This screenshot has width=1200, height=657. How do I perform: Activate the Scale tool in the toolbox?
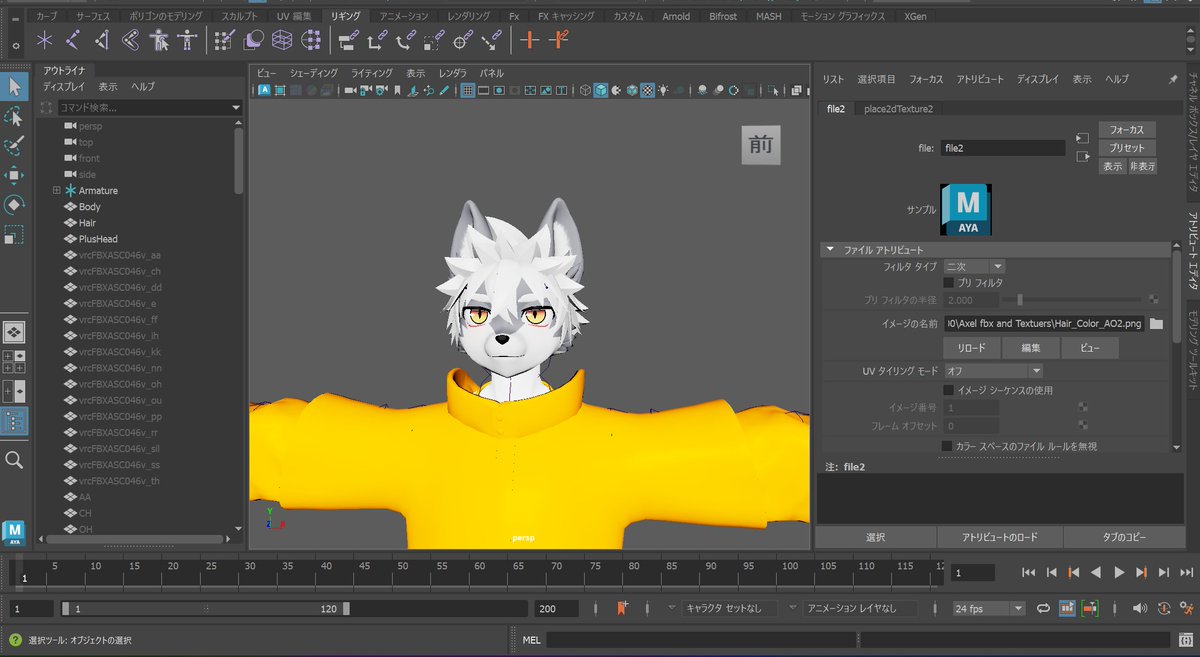pos(14,235)
